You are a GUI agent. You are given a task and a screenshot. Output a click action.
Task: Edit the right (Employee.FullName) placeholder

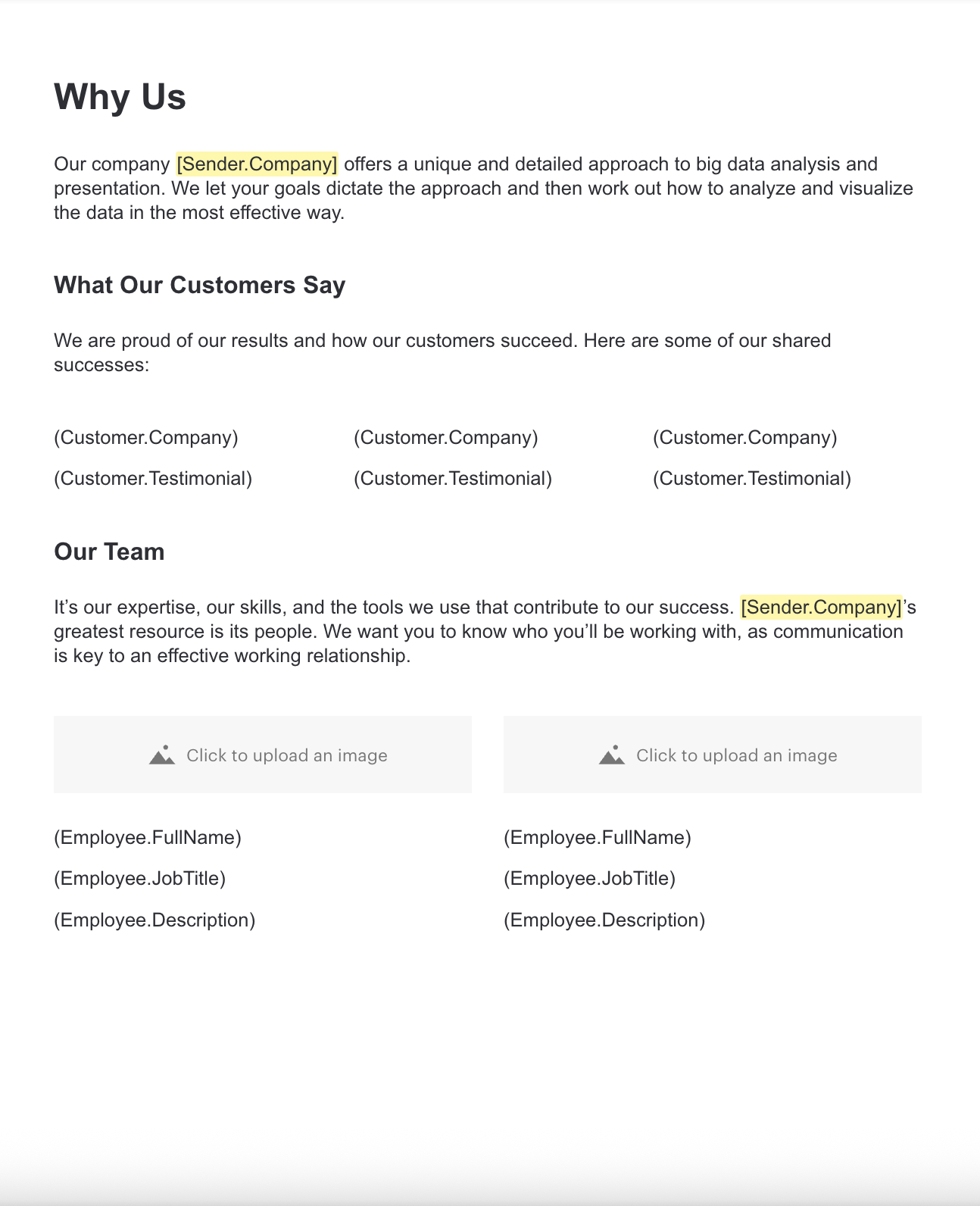click(x=597, y=838)
